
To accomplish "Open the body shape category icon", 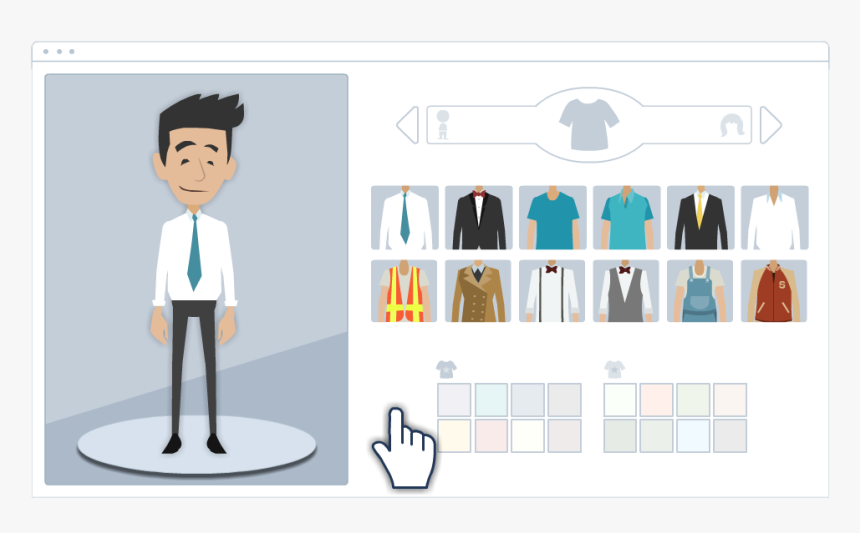I will pyautogui.click(x=443, y=124).
